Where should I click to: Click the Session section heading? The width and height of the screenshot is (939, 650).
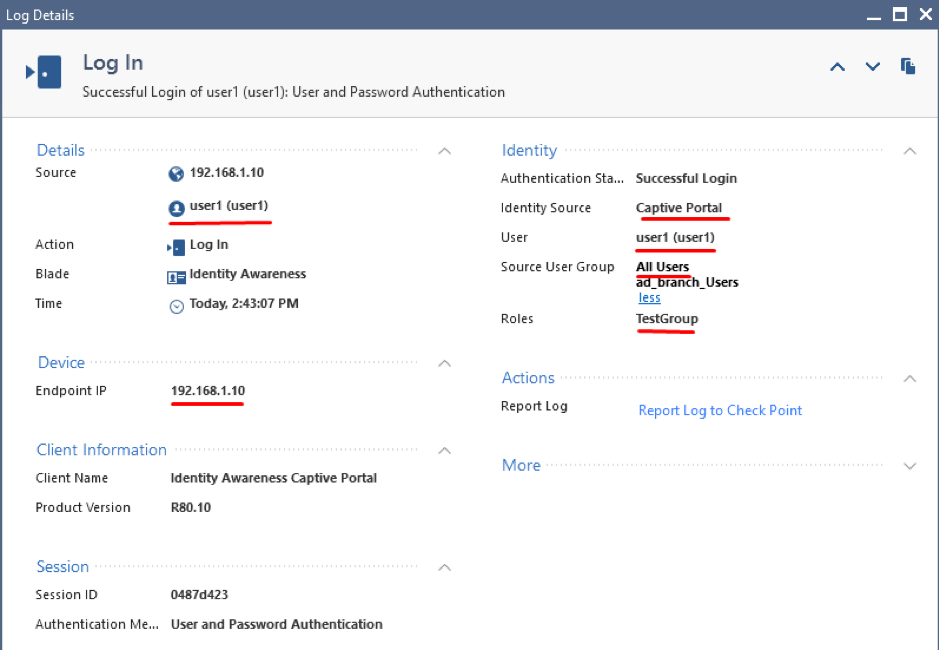click(62, 567)
